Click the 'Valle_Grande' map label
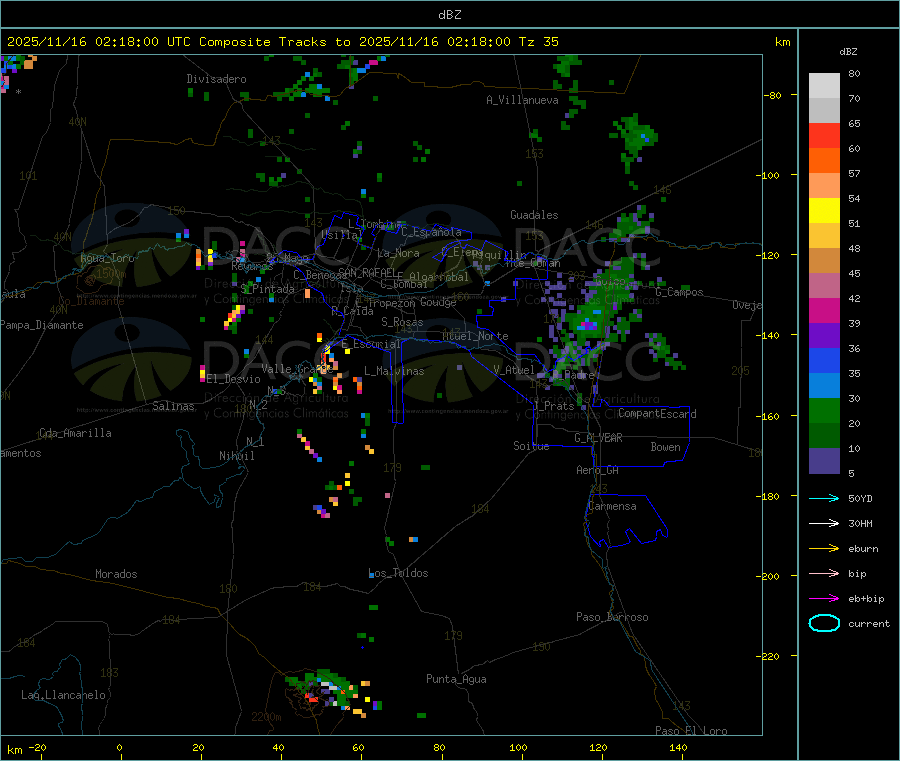The height and width of the screenshot is (761, 900). [297, 369]
